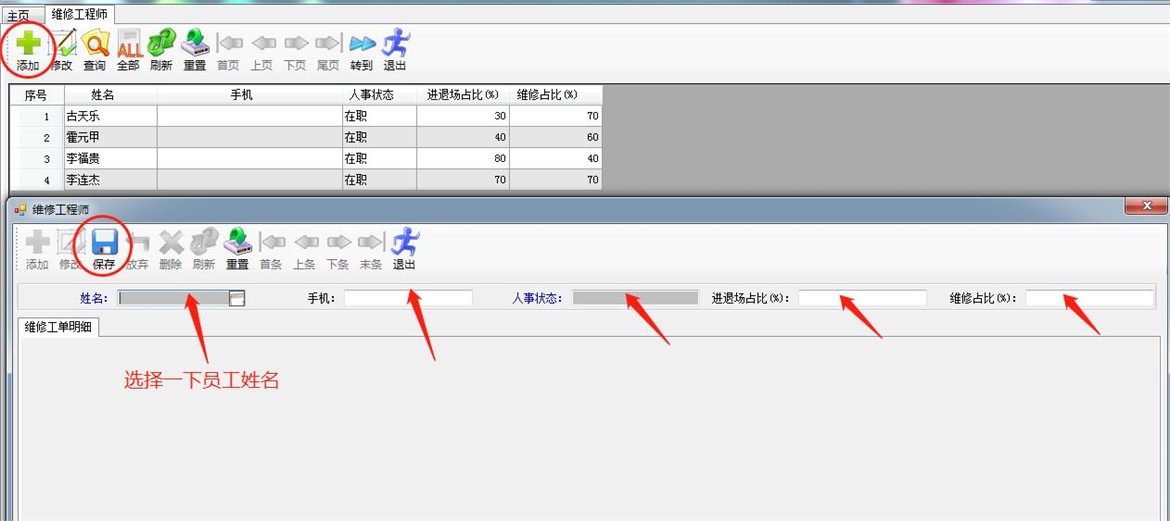Go to last record with 末条 arrow
Viewport: 1170px width, 521px height.
[370, 242]
